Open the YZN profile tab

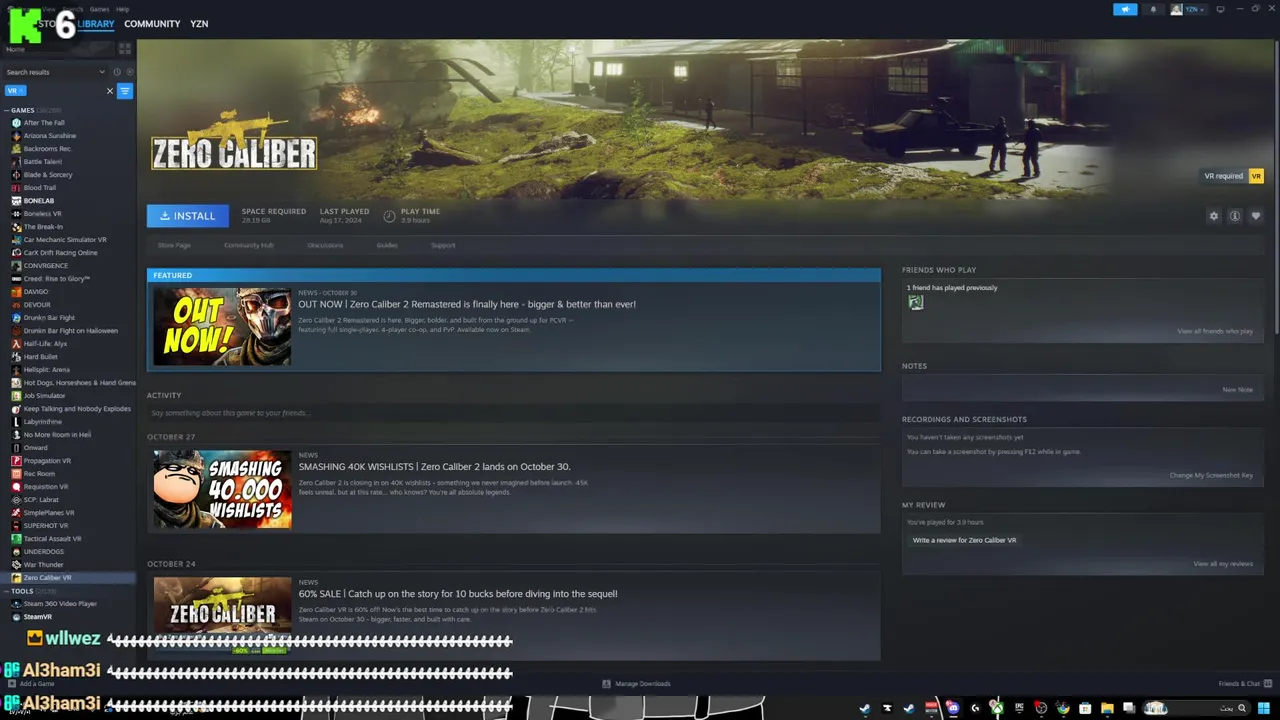click(199, 23)
